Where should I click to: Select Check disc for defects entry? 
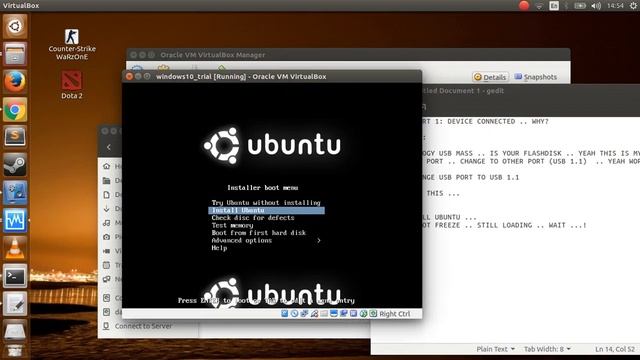point(253,218)
